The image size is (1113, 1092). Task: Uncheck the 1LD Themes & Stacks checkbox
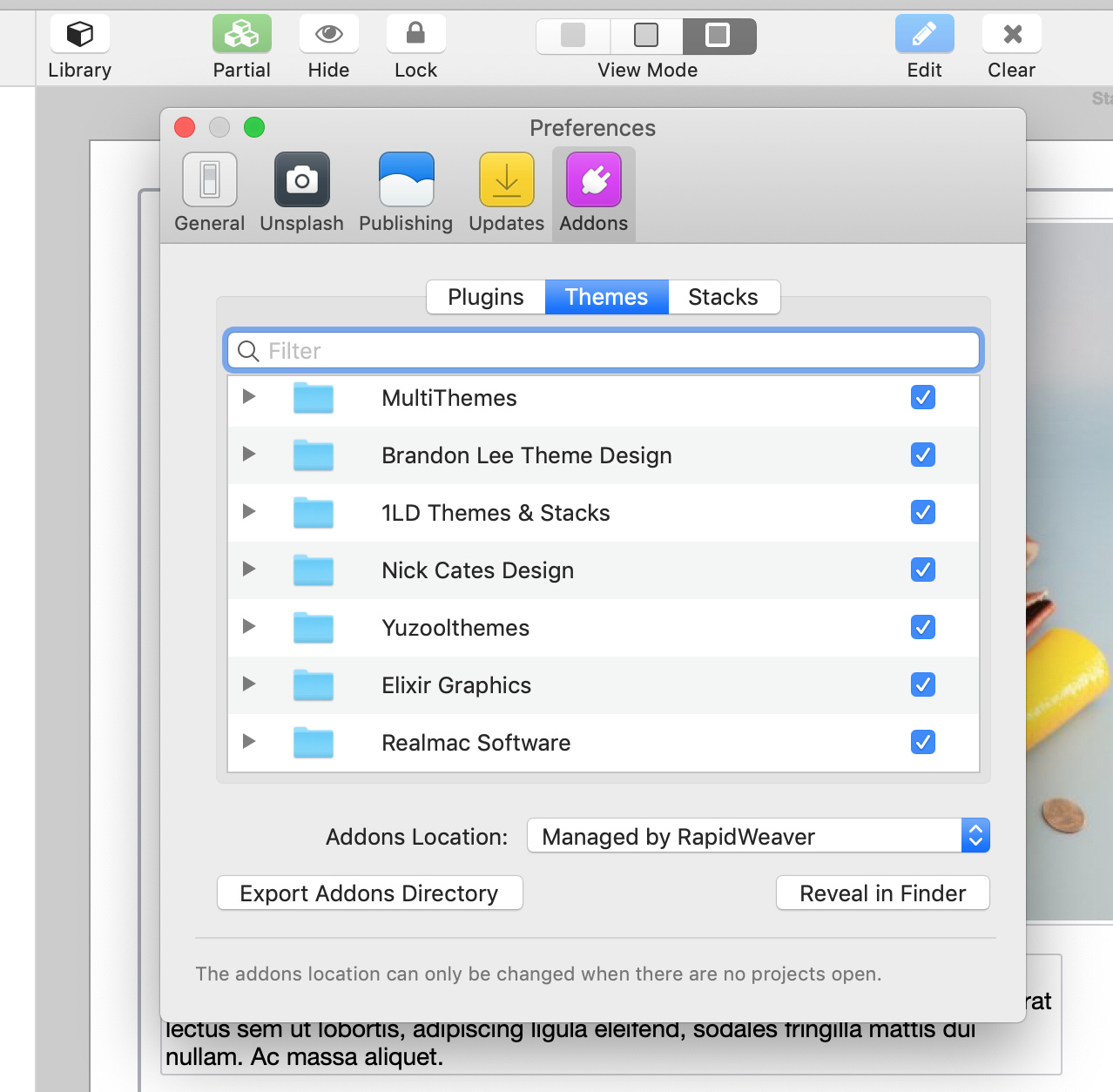click(x=923, y=512)
